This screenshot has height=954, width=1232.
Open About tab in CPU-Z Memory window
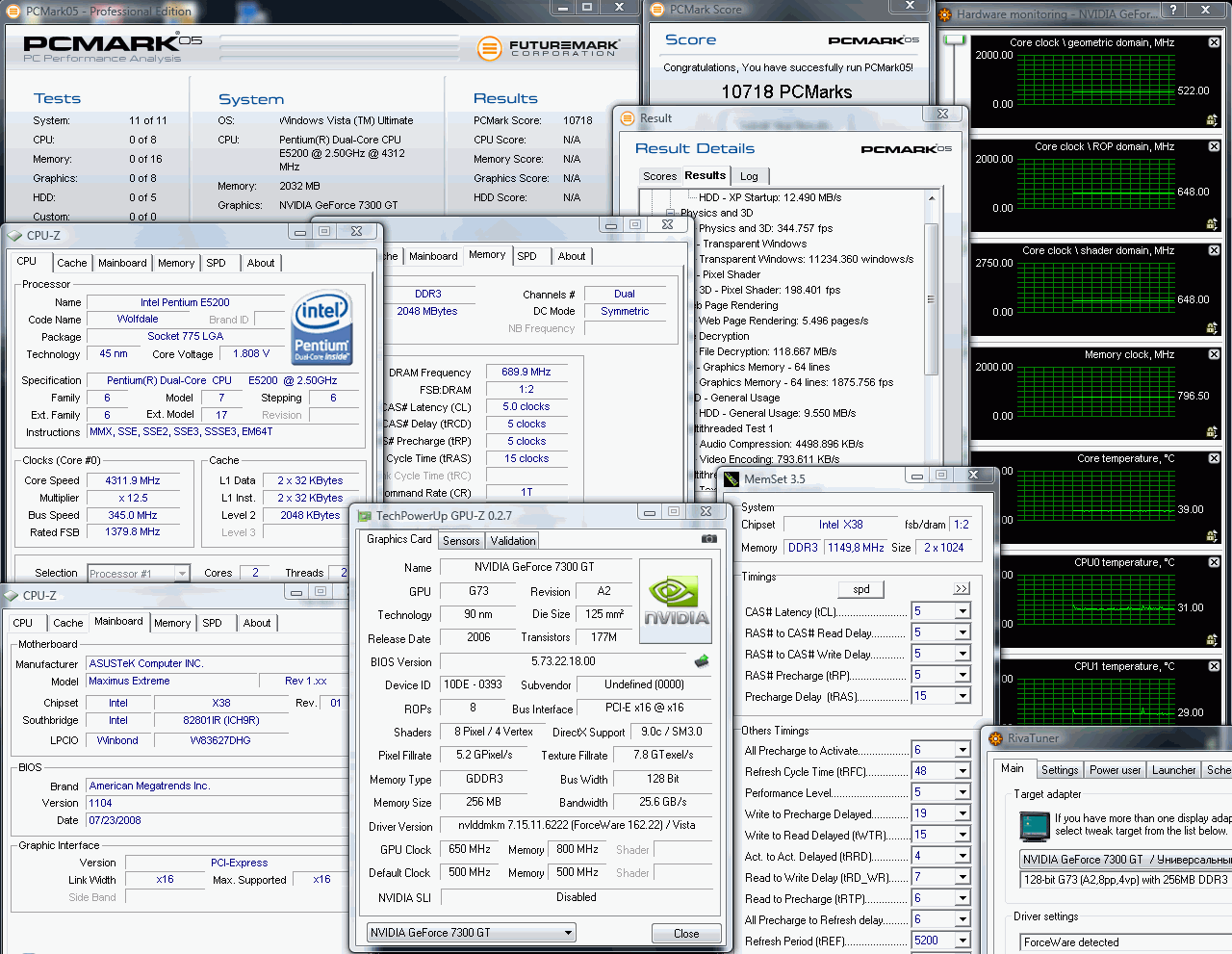click(572, 256)
